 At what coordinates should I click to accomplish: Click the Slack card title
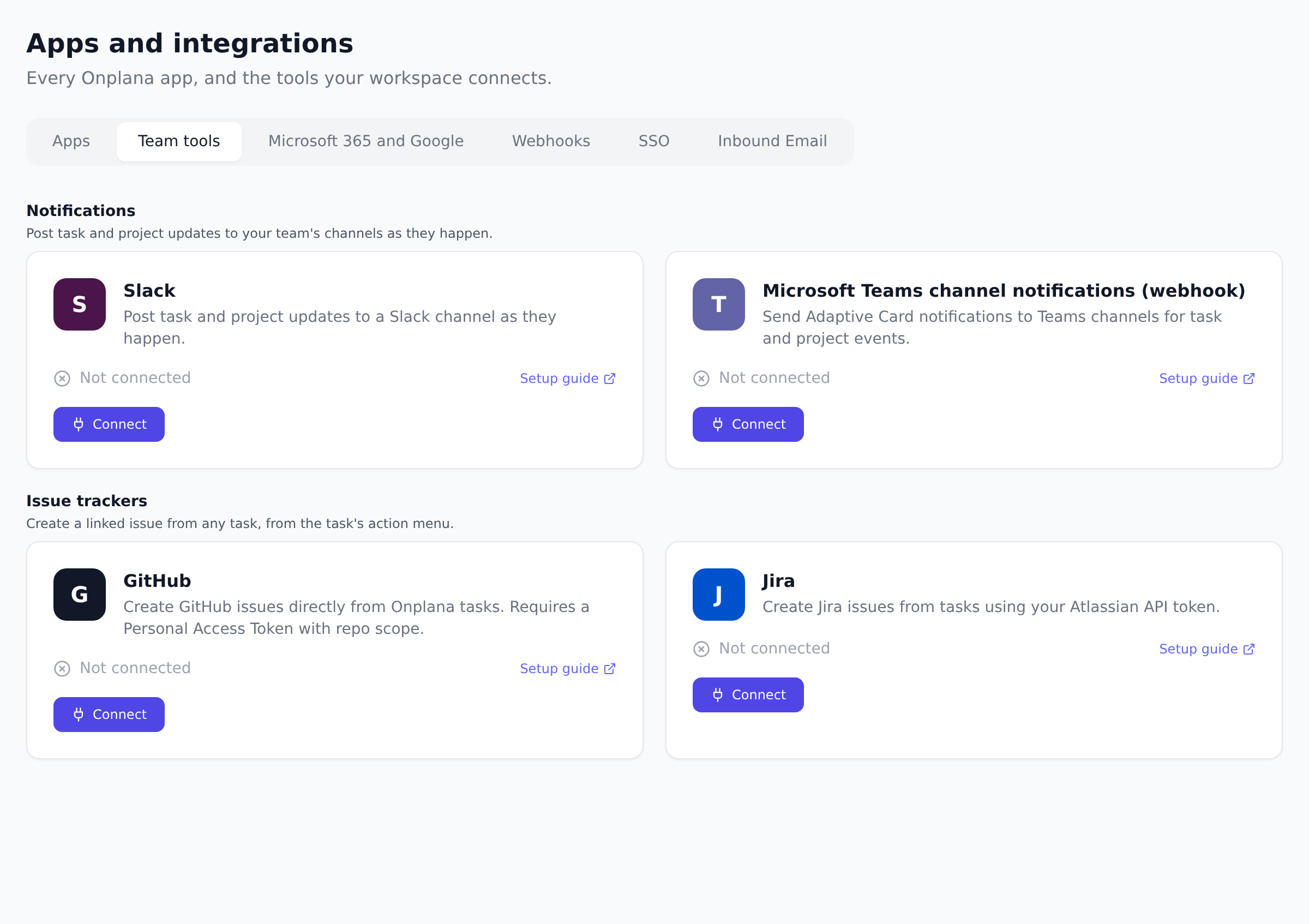[149, 291]
